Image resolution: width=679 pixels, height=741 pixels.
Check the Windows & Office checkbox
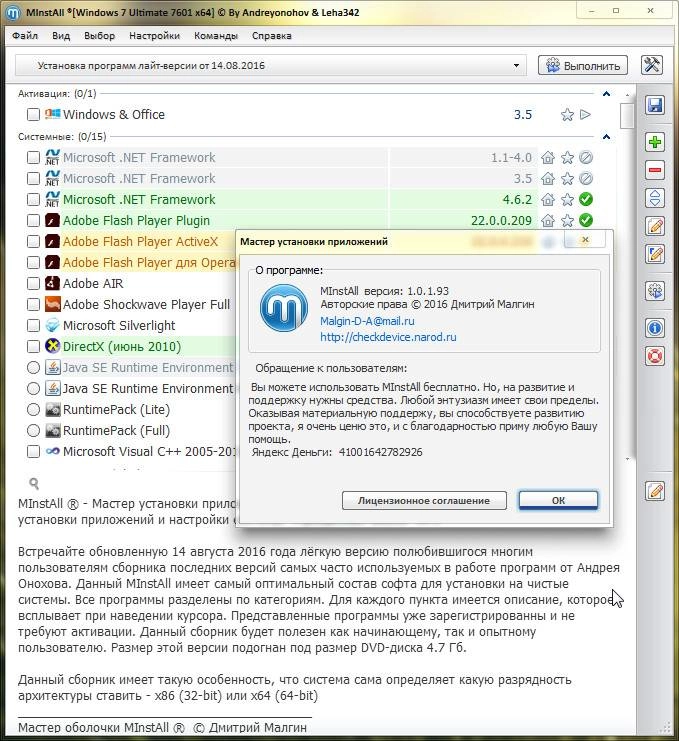33,114
